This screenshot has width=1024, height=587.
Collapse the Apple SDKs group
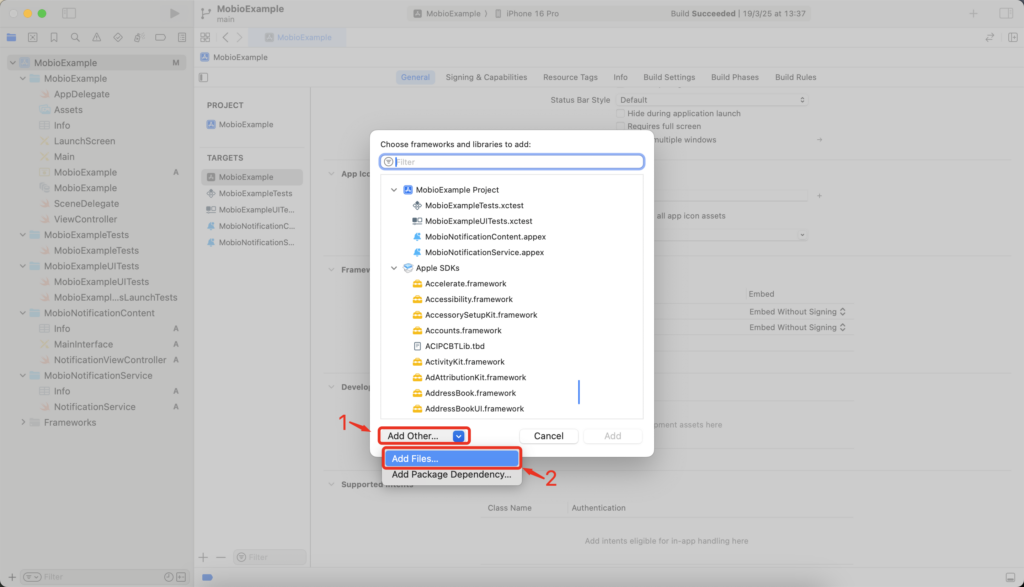click(x=394, y=268)
